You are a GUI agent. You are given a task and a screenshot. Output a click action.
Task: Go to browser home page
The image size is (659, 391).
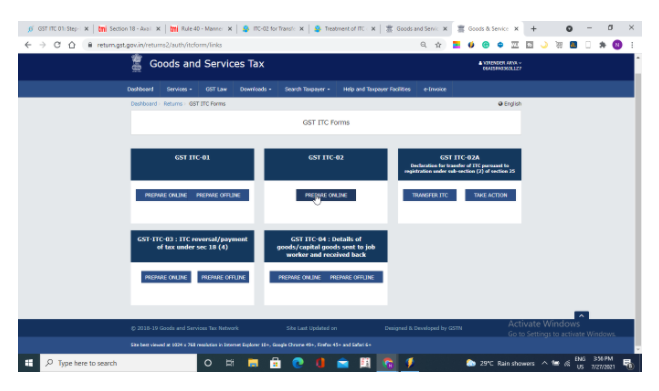pyautogui.click(x=72, y=45)
